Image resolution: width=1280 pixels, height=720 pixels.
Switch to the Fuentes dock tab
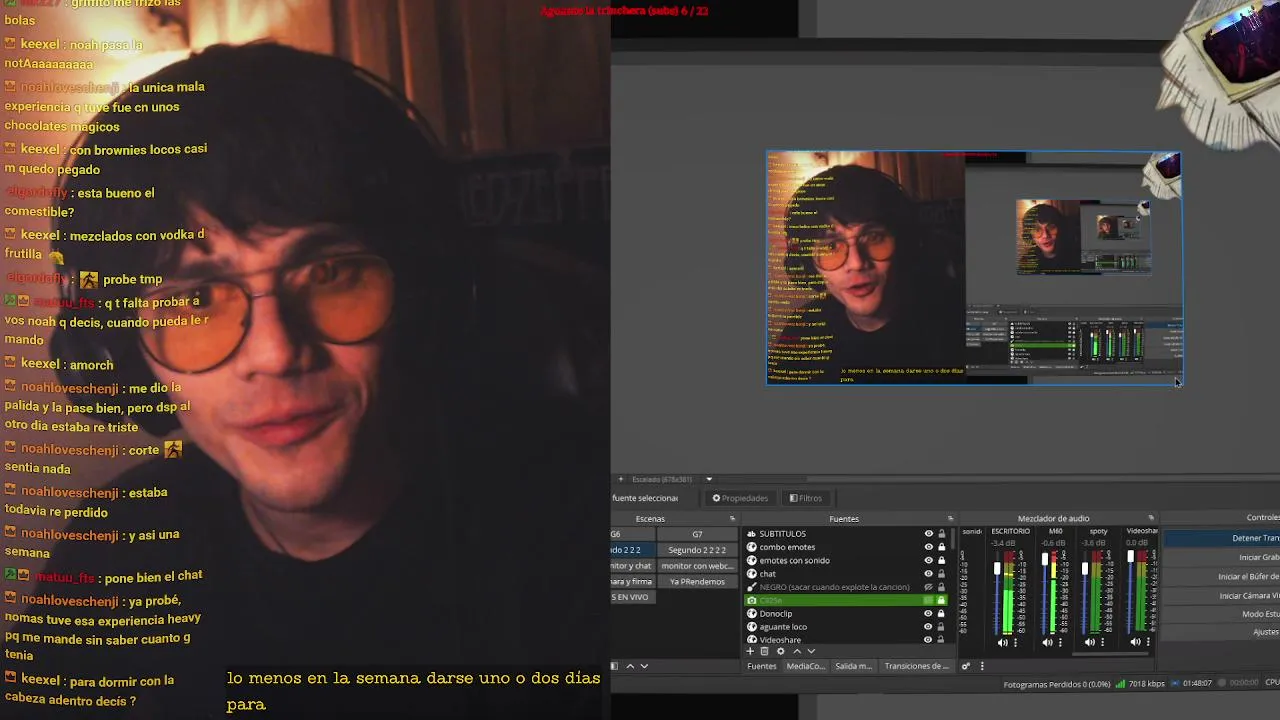(x=762, y=666)
